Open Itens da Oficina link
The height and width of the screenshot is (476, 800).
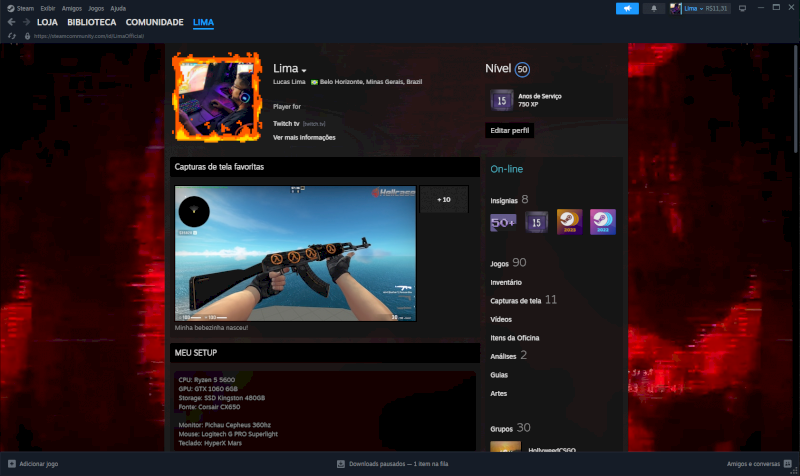515,338
